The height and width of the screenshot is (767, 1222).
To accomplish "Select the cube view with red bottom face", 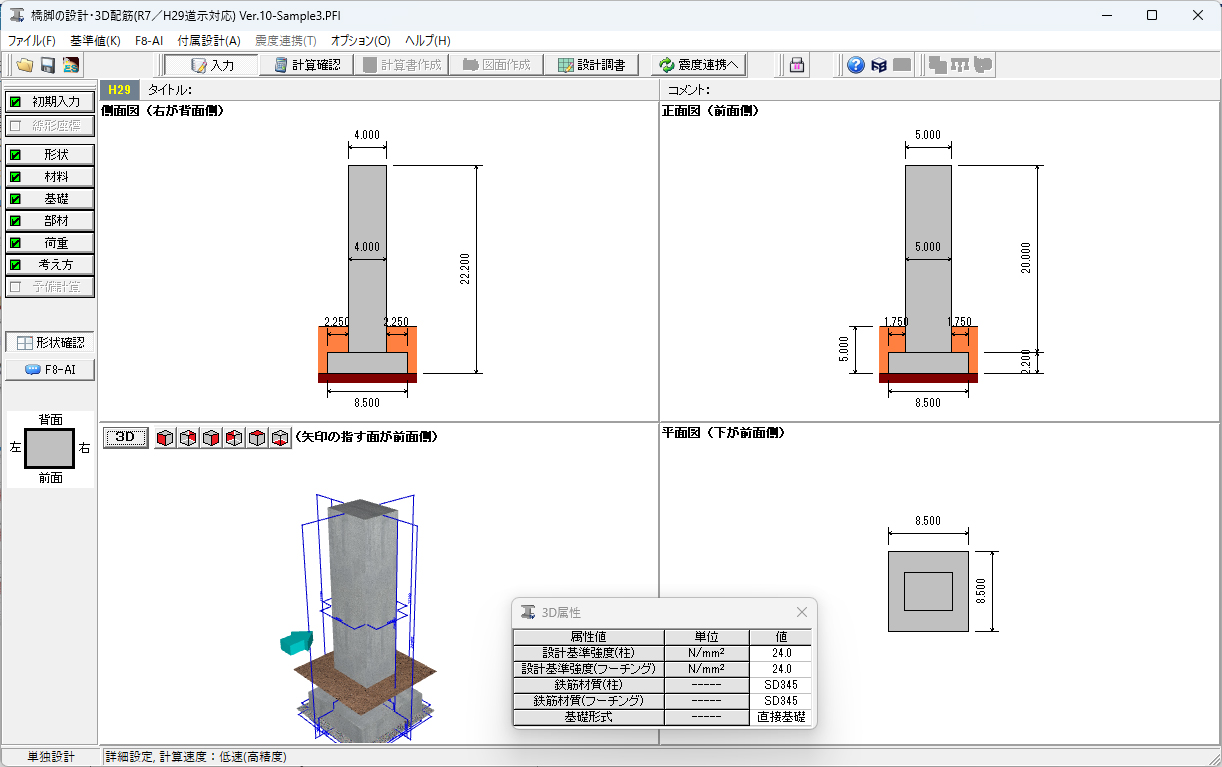I will (280, 437).
